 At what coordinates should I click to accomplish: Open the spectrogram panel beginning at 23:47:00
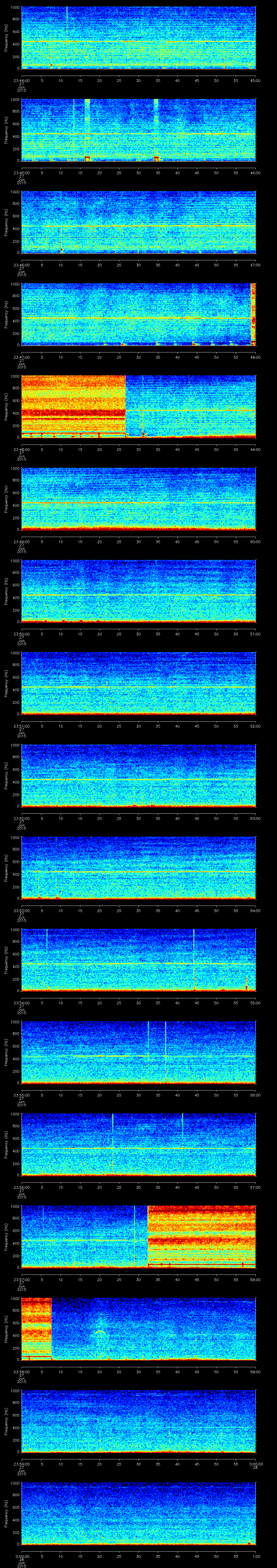click(x=138, y=314)
